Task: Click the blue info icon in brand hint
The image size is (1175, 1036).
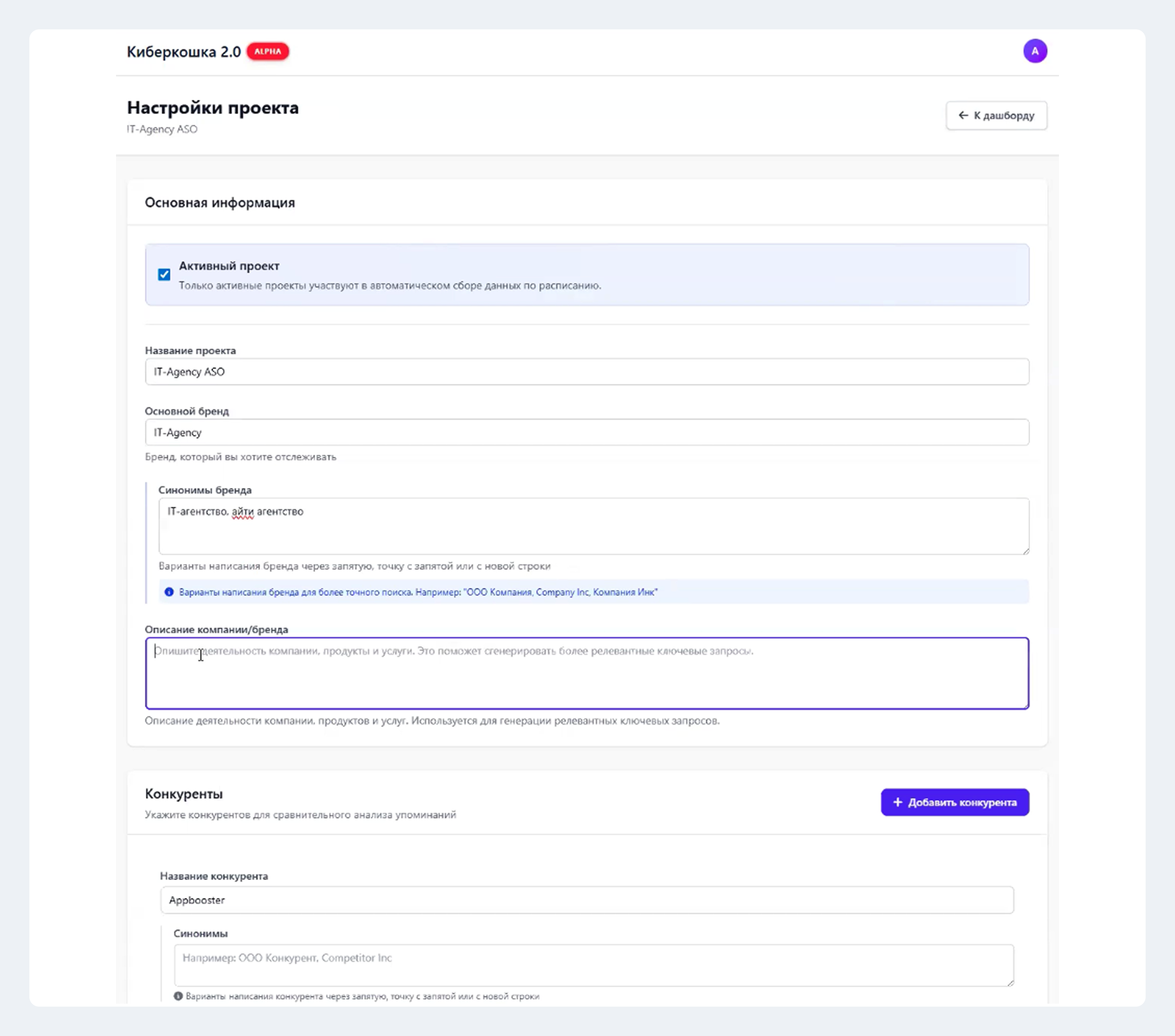Action: click(x=169, y=591)
